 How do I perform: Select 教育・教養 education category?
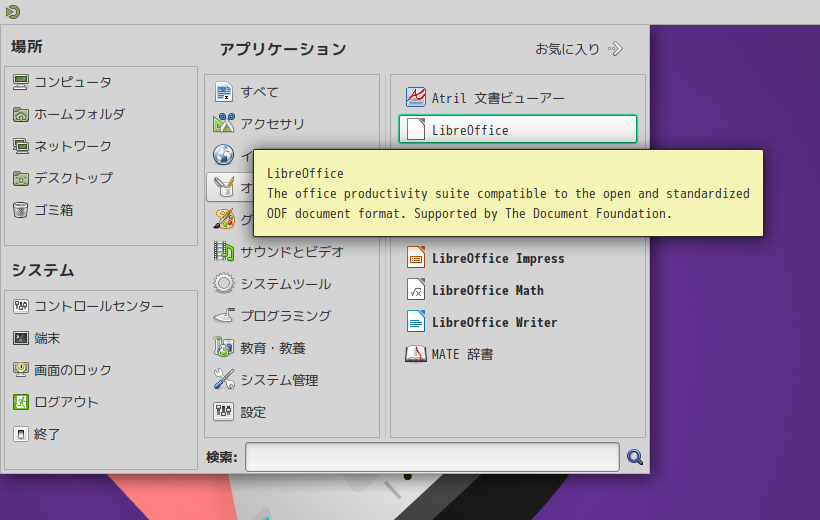[259, 347]
